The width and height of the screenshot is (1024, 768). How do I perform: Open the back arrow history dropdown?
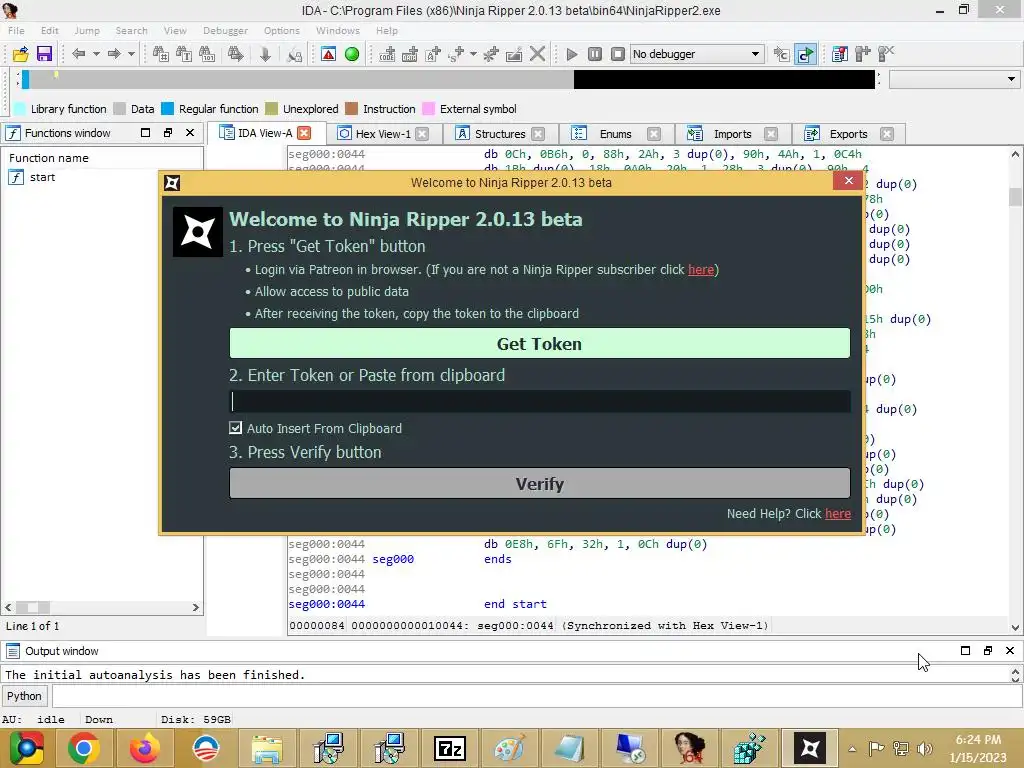(96, 54)
